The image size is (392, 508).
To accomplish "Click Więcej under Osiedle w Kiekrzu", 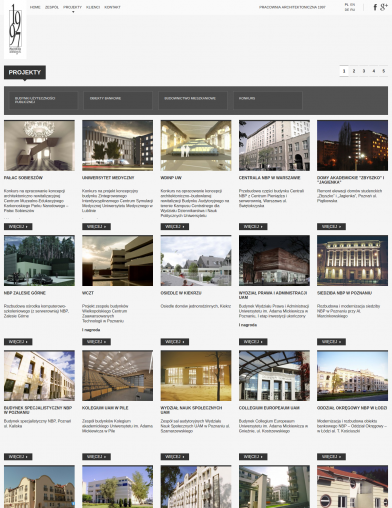I will click(175, 342).
